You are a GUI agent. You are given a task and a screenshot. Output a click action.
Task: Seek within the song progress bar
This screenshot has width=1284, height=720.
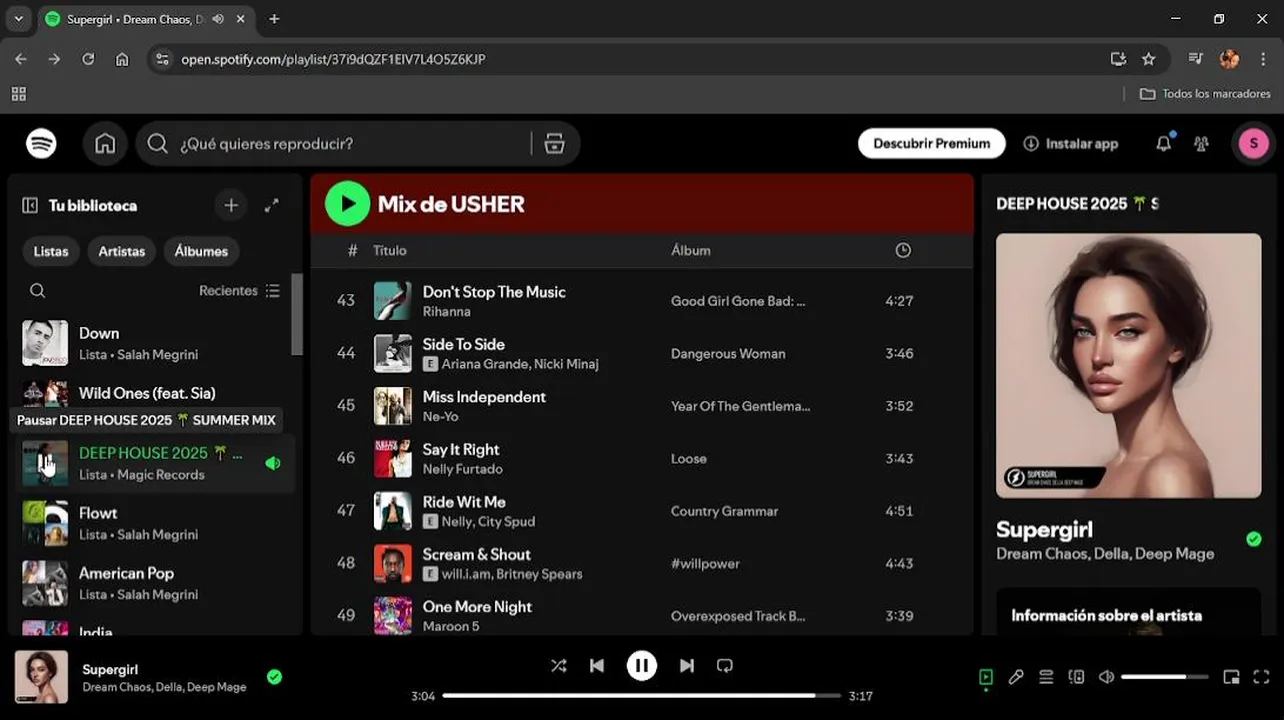click(642, 696)
